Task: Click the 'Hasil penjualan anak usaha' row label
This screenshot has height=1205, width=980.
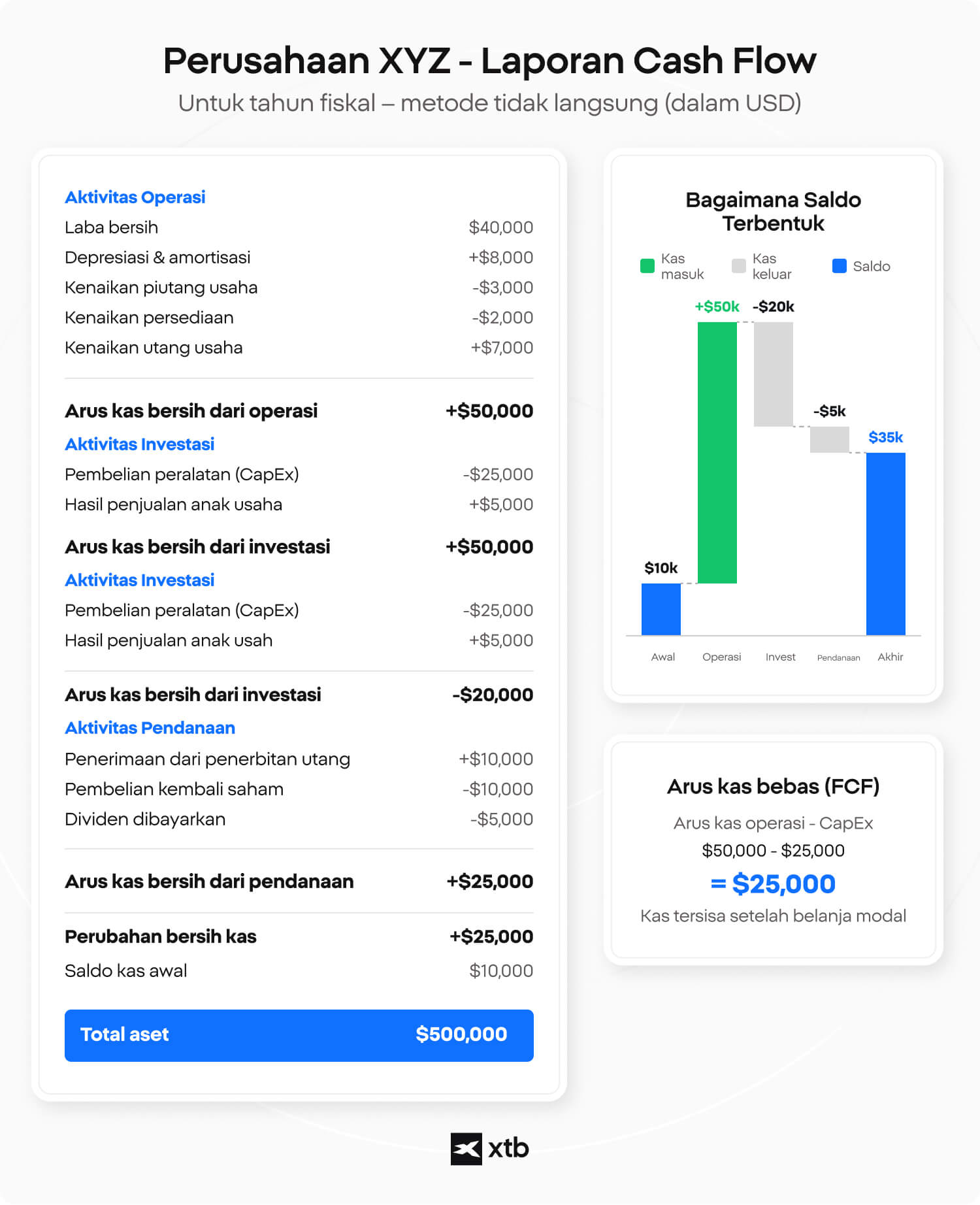Action: pyautogui.click(x=174, y=504)
